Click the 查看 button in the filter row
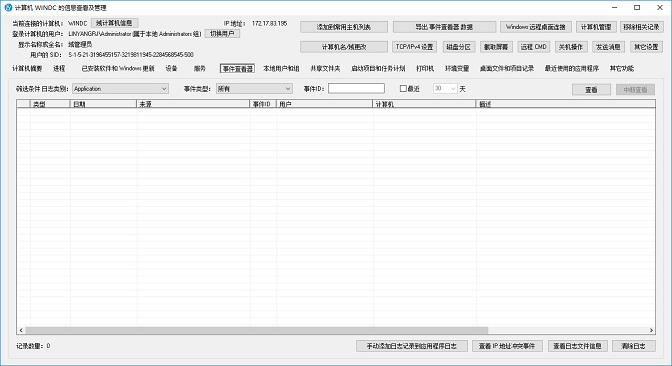Image resolution: width=672 pixels, height=366 pixels. coord(591,90)
